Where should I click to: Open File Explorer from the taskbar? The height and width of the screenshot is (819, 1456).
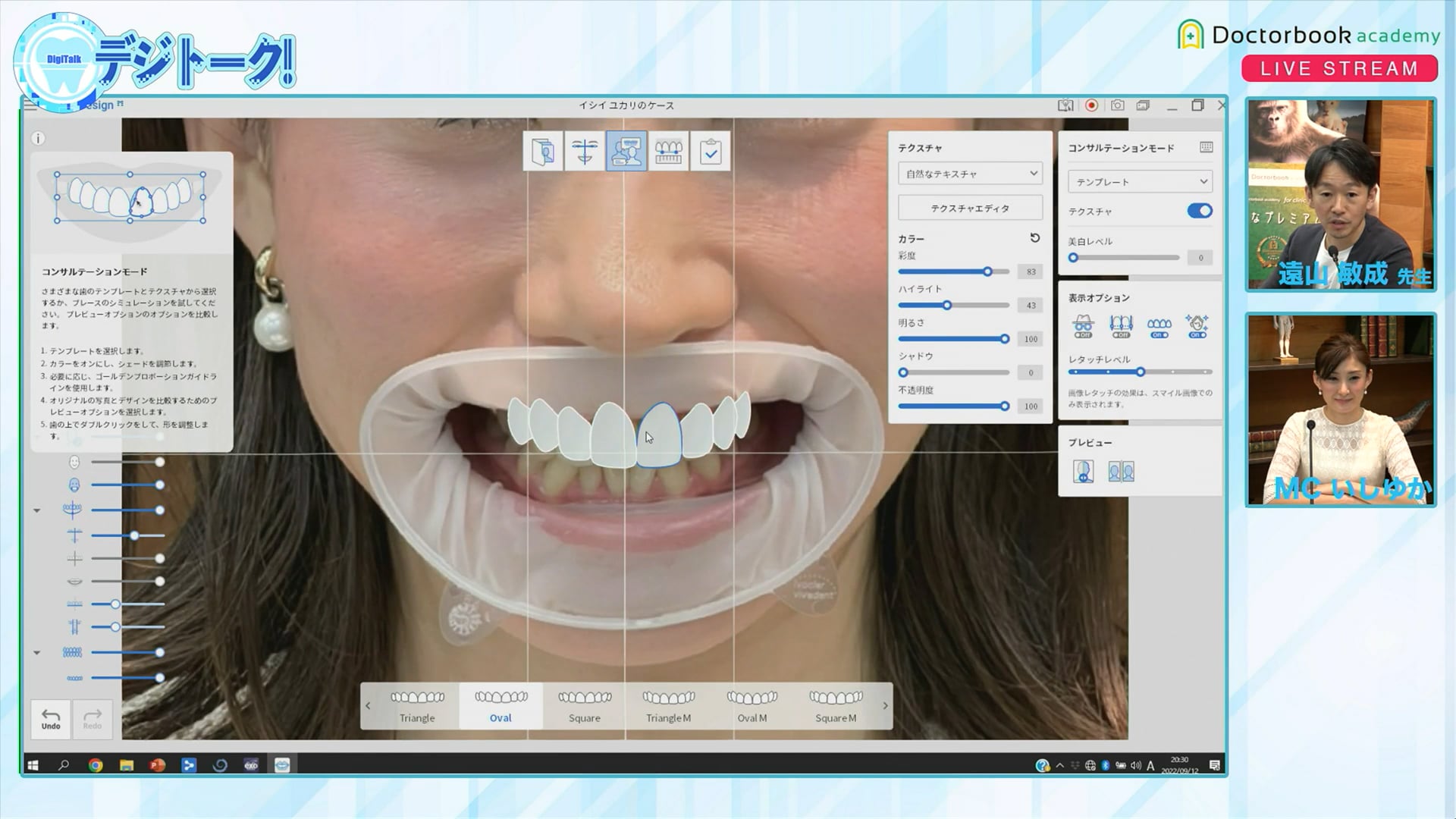127,765
